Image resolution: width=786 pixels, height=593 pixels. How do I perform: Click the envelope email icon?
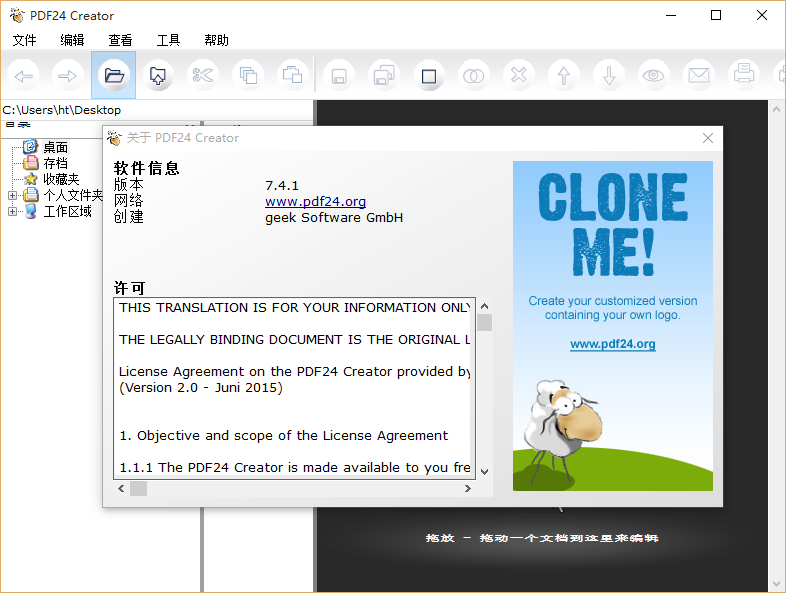click(x=698, y=76)
